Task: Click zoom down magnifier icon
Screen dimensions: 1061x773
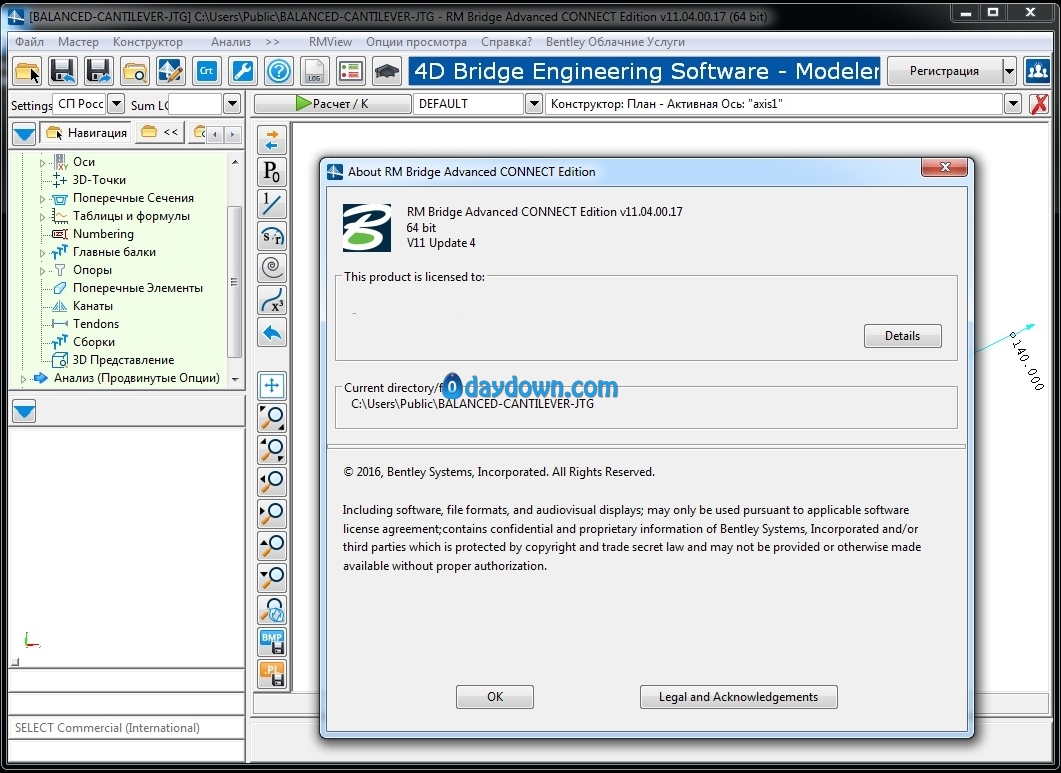Action: (x=272, y=577)
